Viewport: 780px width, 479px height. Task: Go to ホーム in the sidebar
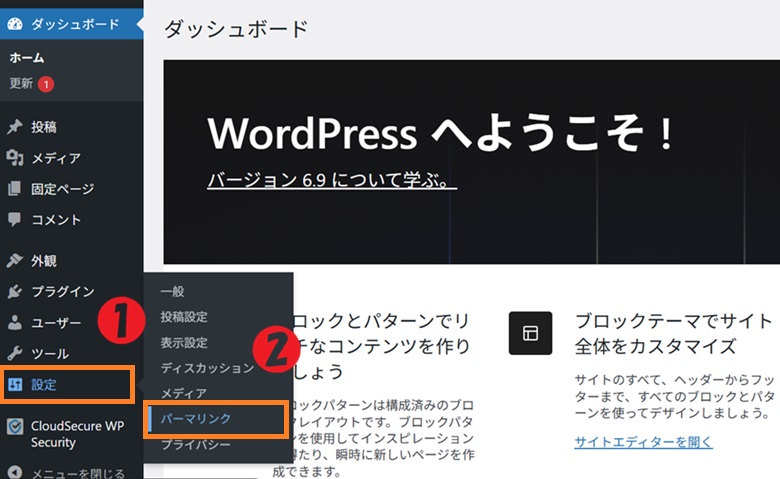(x=27, y=58)
